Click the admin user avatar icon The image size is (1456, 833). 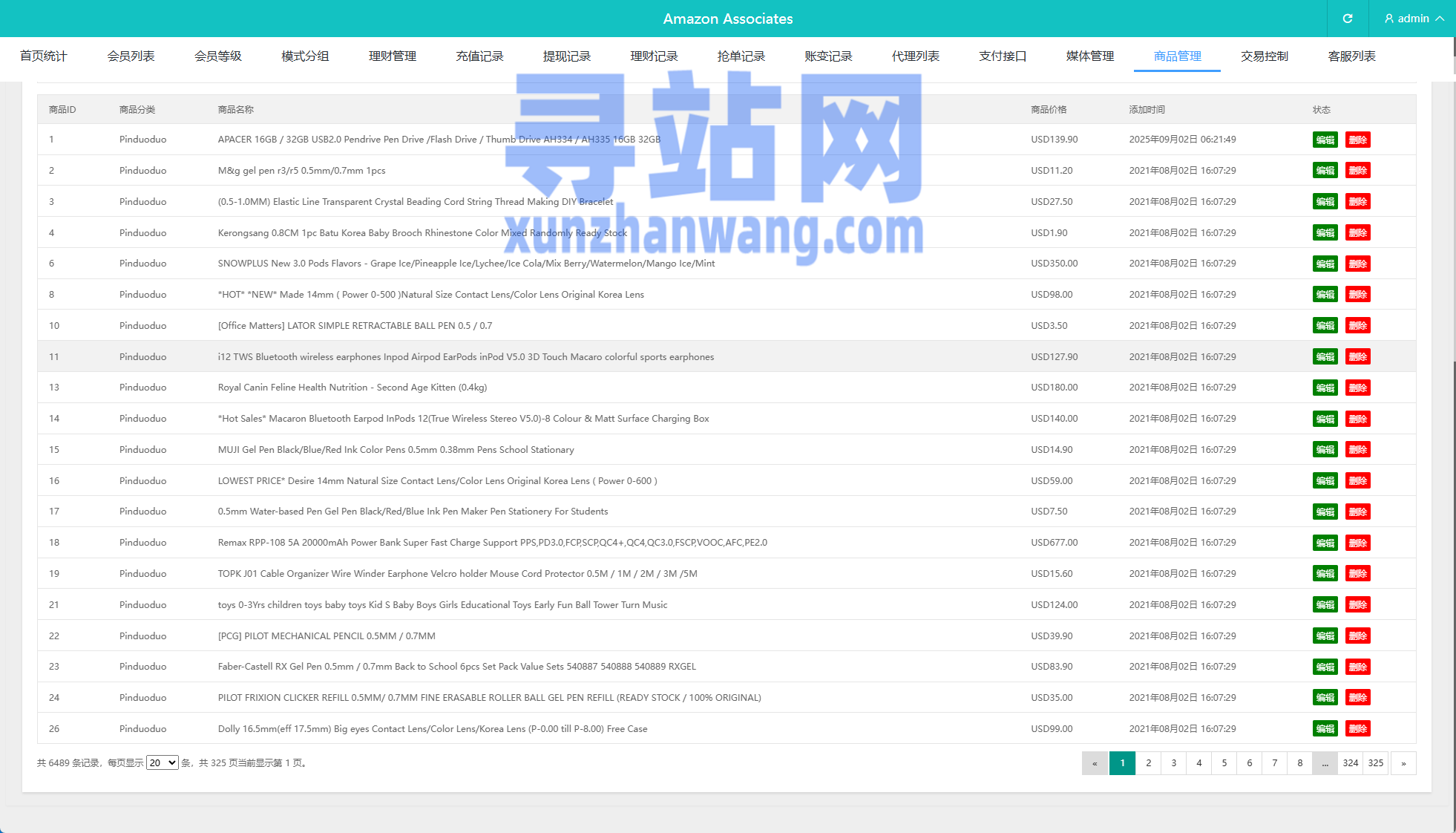1388,19
